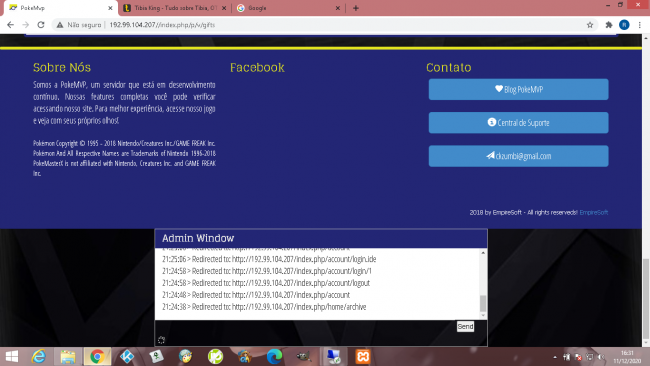Click the Admin Window log scroll up arrow
The width and height of the screenshot is (650, 366).
[483, 252]
